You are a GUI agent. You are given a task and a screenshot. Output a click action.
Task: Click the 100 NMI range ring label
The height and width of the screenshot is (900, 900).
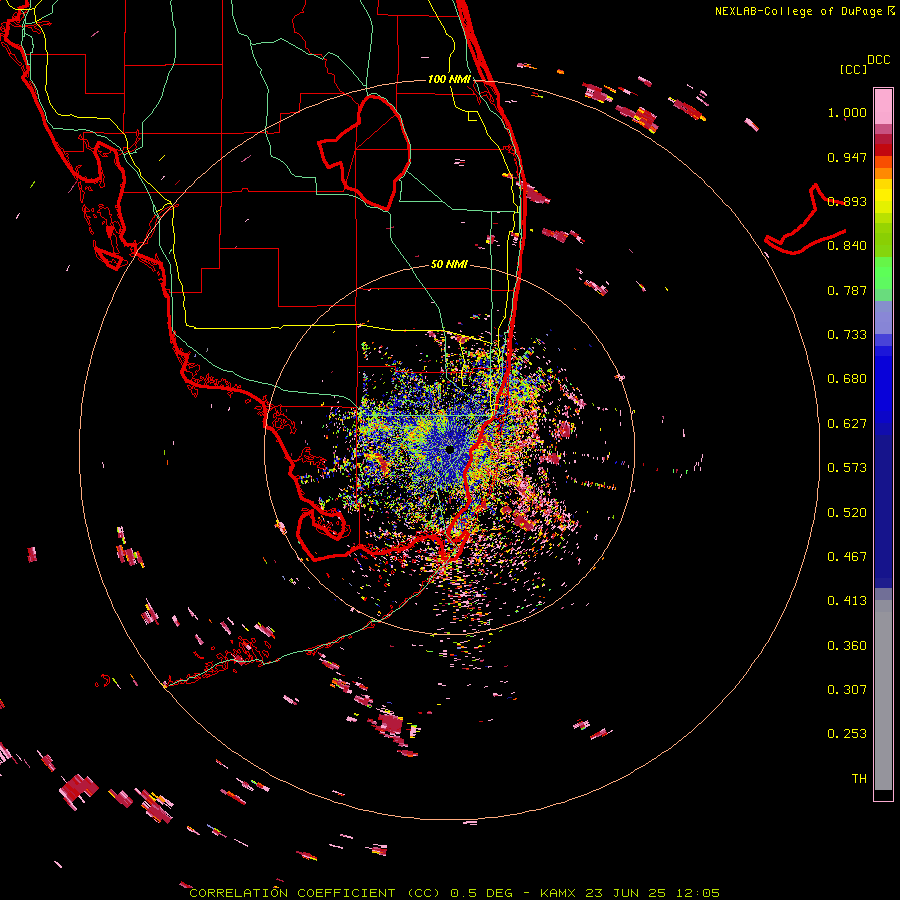(449, 79)
